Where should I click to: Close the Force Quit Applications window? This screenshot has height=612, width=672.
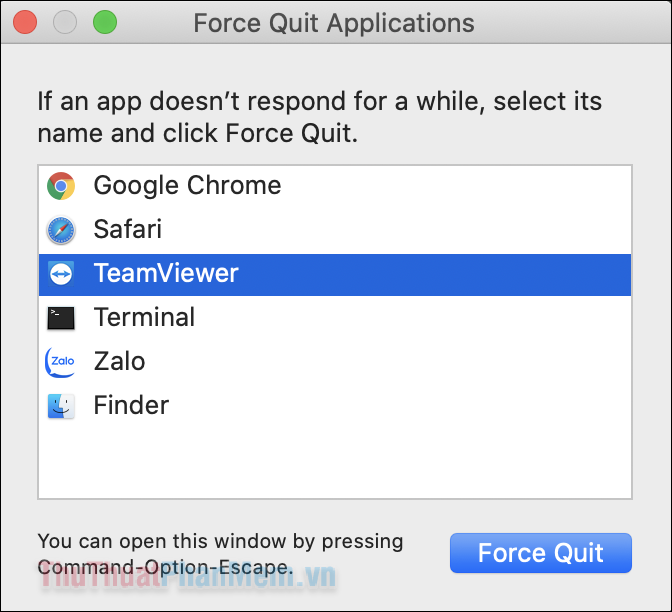pyautogui.click(x=25, y=22)
